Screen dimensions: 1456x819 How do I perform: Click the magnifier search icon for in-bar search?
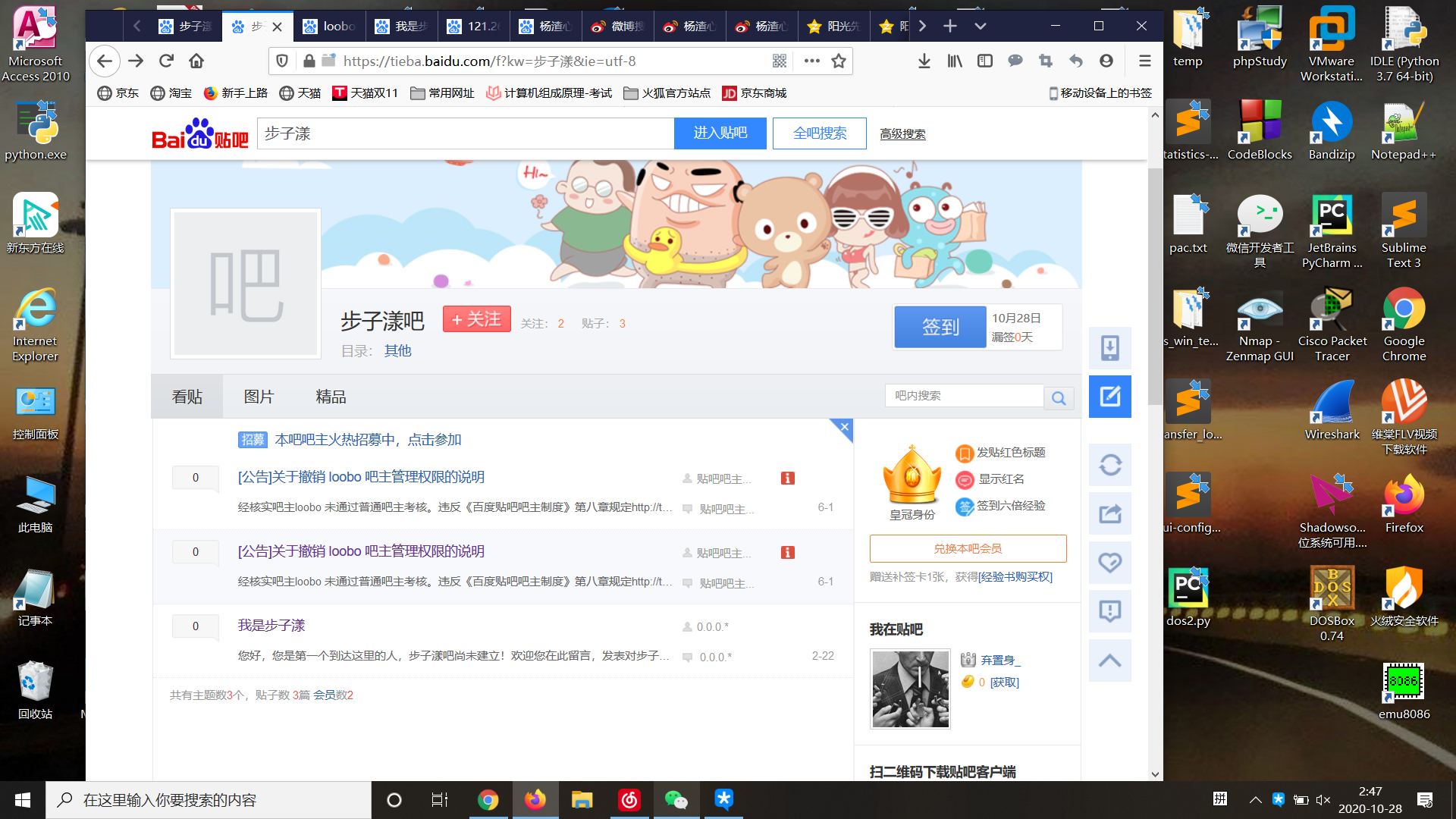point(1059,397)
